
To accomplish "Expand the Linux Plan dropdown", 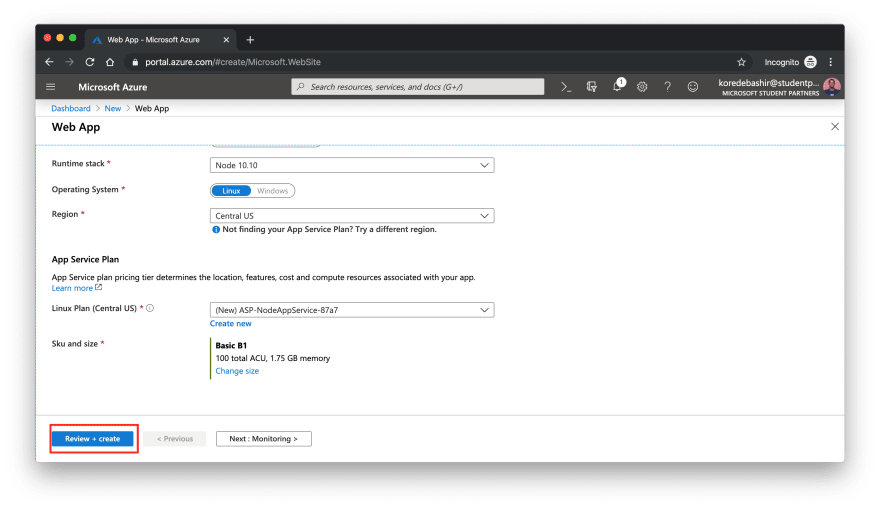I will 352,310.
